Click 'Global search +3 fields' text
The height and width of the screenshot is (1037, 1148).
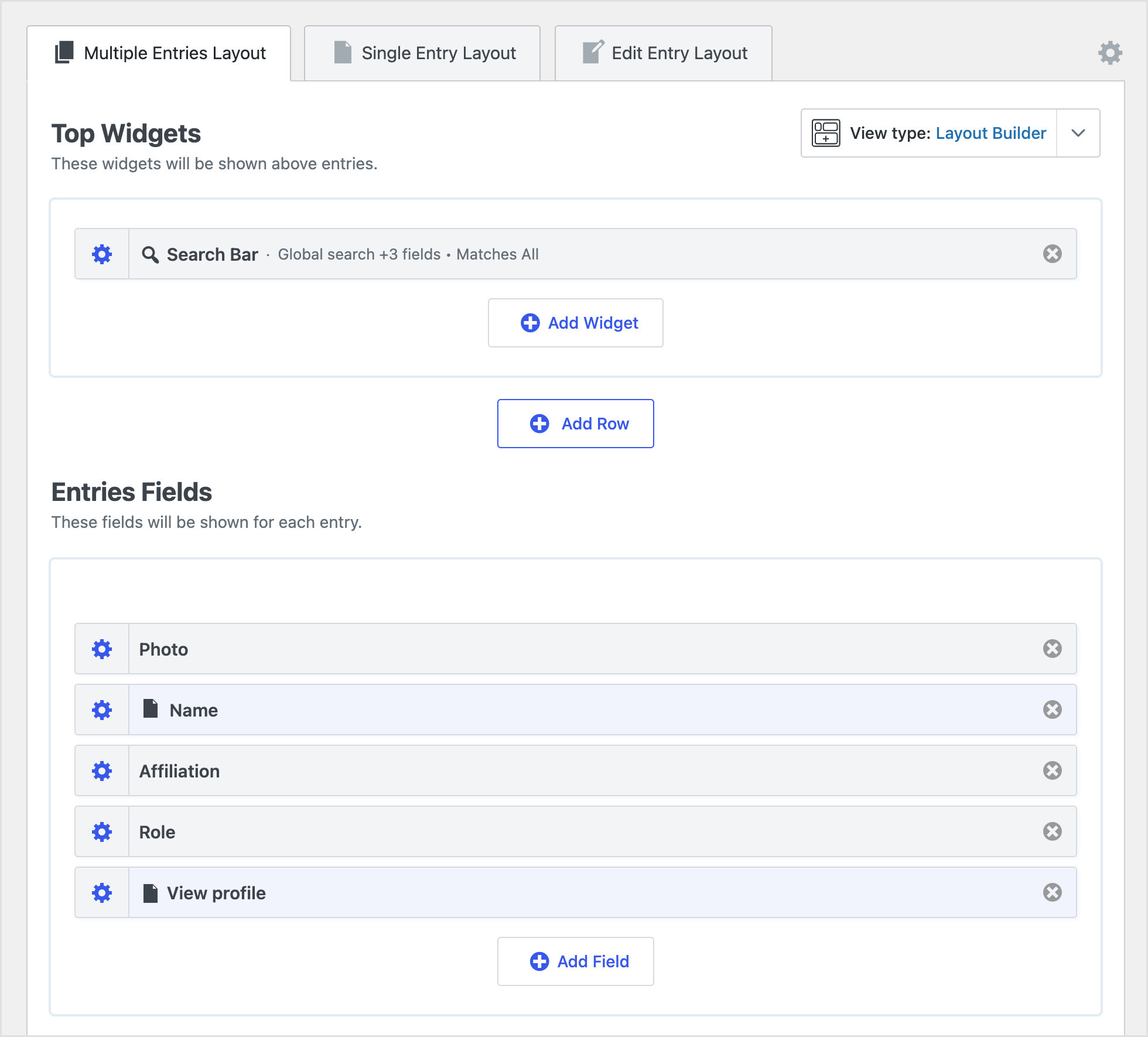click(359, 254)
